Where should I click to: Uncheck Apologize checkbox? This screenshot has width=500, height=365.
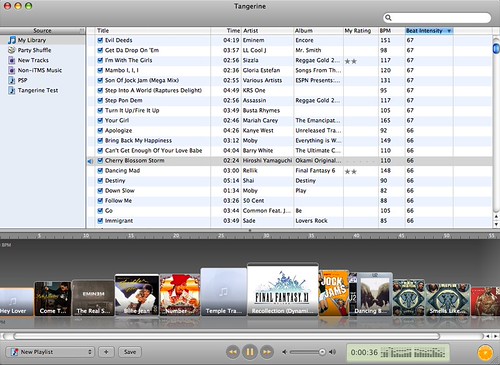click(100, 131)
